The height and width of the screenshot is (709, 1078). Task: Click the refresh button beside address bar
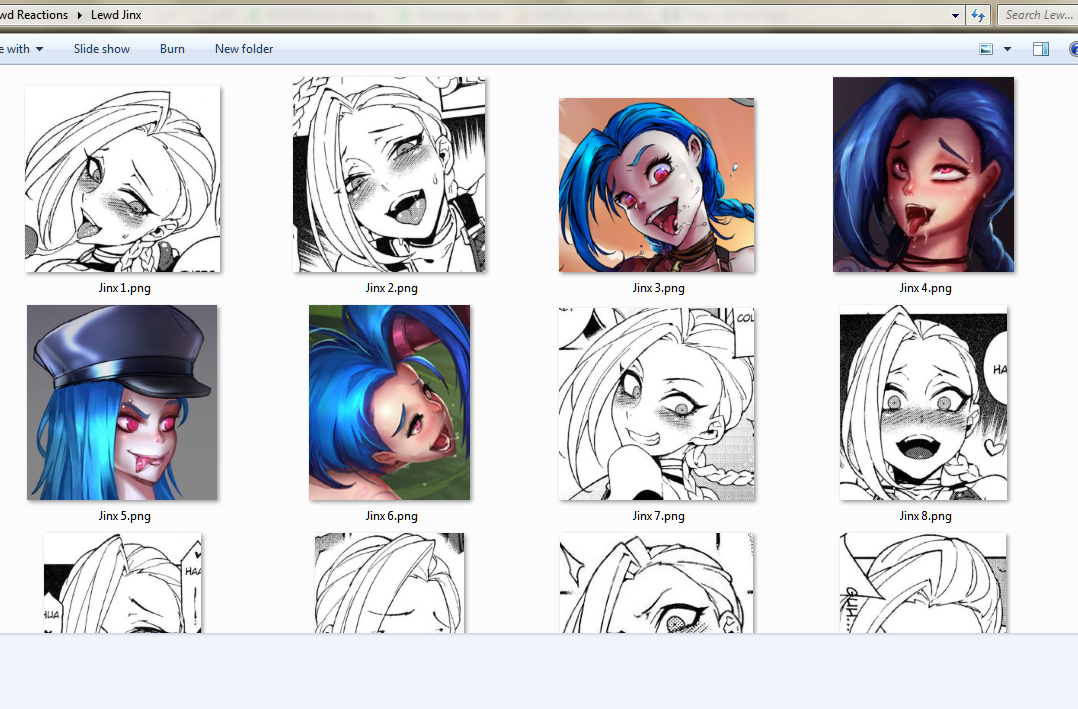click(x=979, y=15)
